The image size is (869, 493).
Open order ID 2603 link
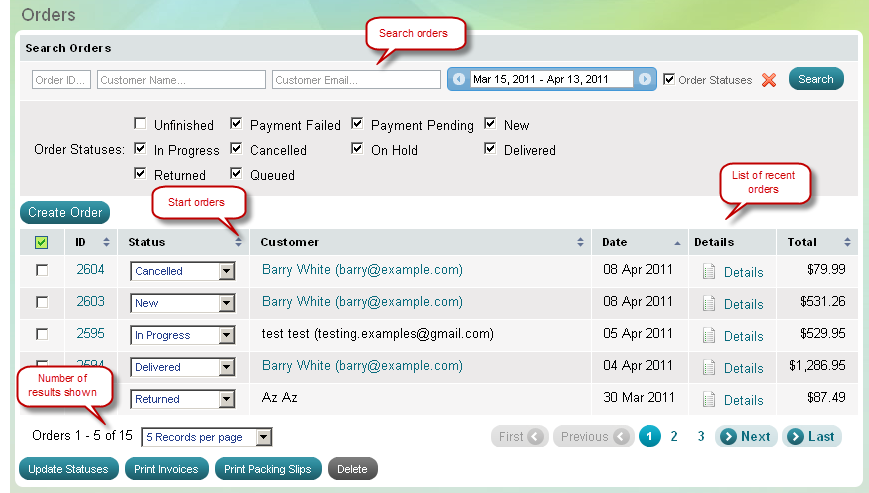90,302
